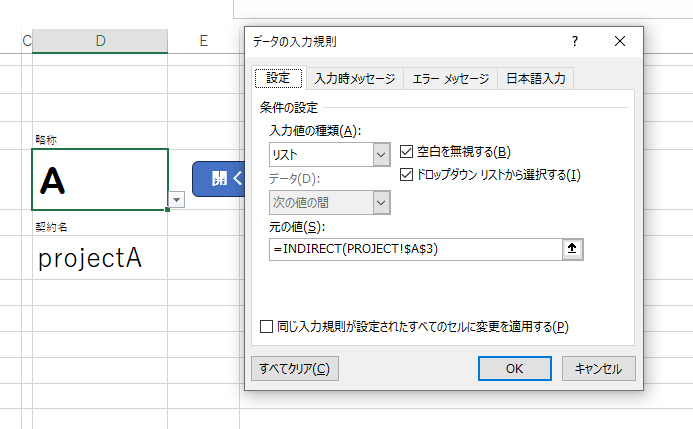Switch to the 入力時メッセージ tab
The image size is (693, 429).
(354, 79)
